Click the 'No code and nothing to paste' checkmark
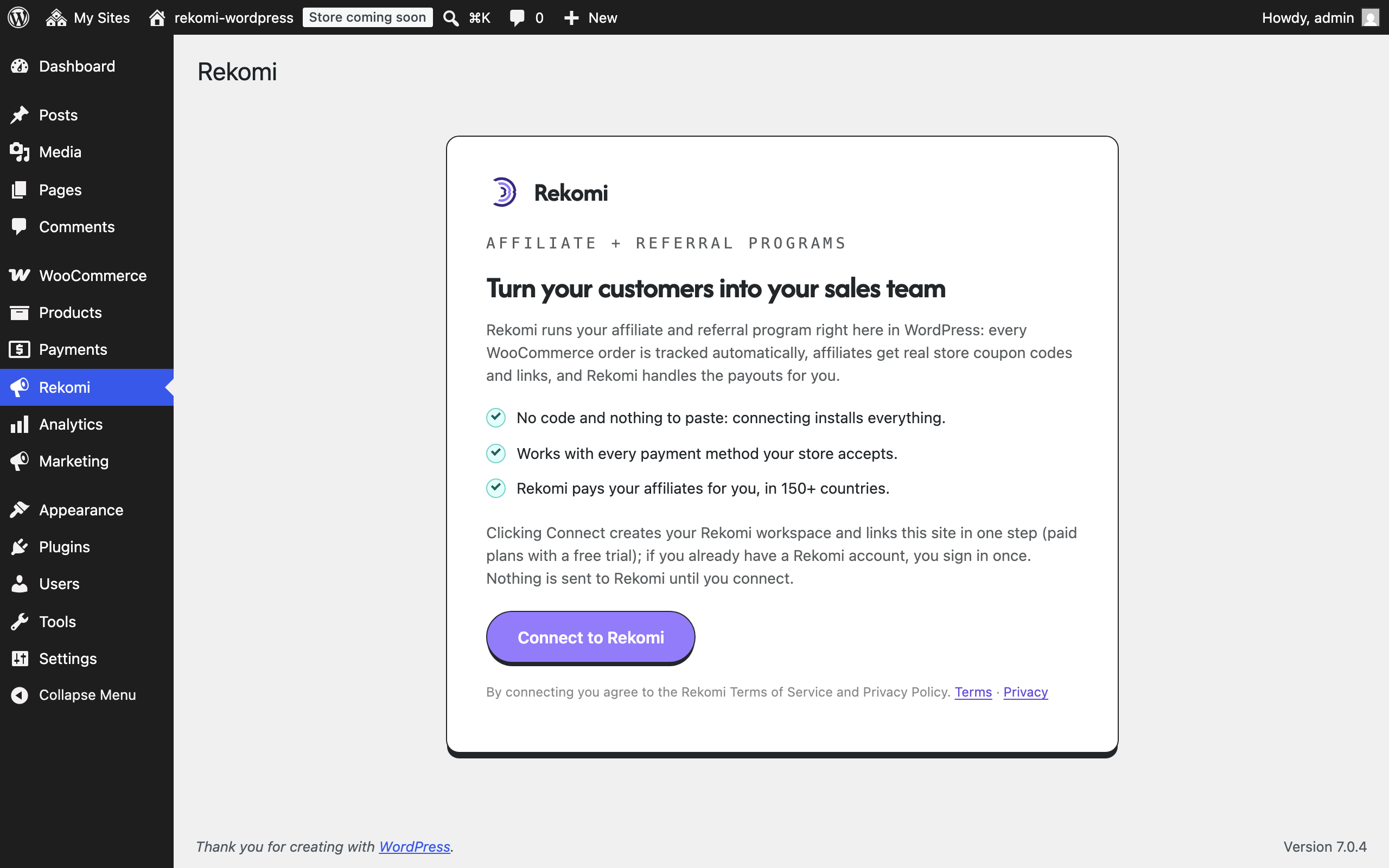This screenshot has height=868, width=1389. (496, 417)
